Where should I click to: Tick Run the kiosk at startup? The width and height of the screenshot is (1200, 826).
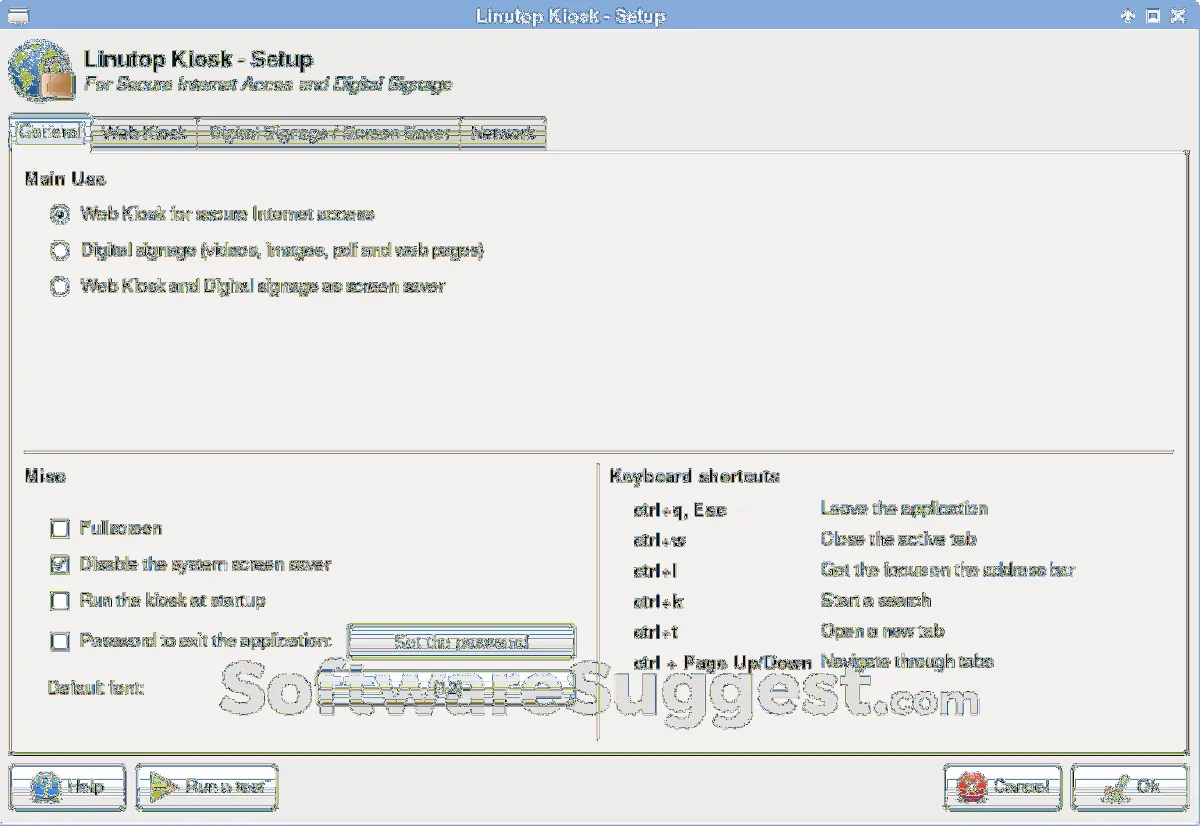point(60,600)
